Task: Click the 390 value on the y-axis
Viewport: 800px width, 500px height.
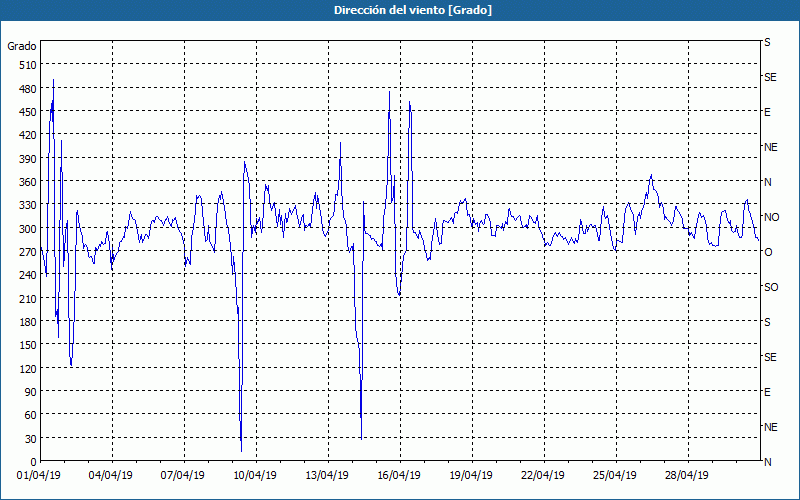Action: (x=28, y=159)
